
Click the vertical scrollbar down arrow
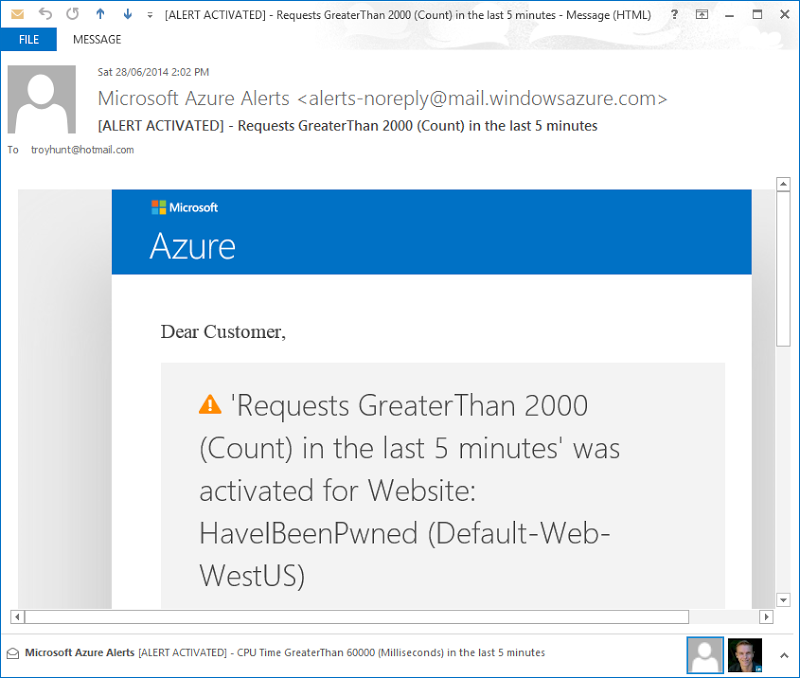pyautogui.click(x=784, y=600)
